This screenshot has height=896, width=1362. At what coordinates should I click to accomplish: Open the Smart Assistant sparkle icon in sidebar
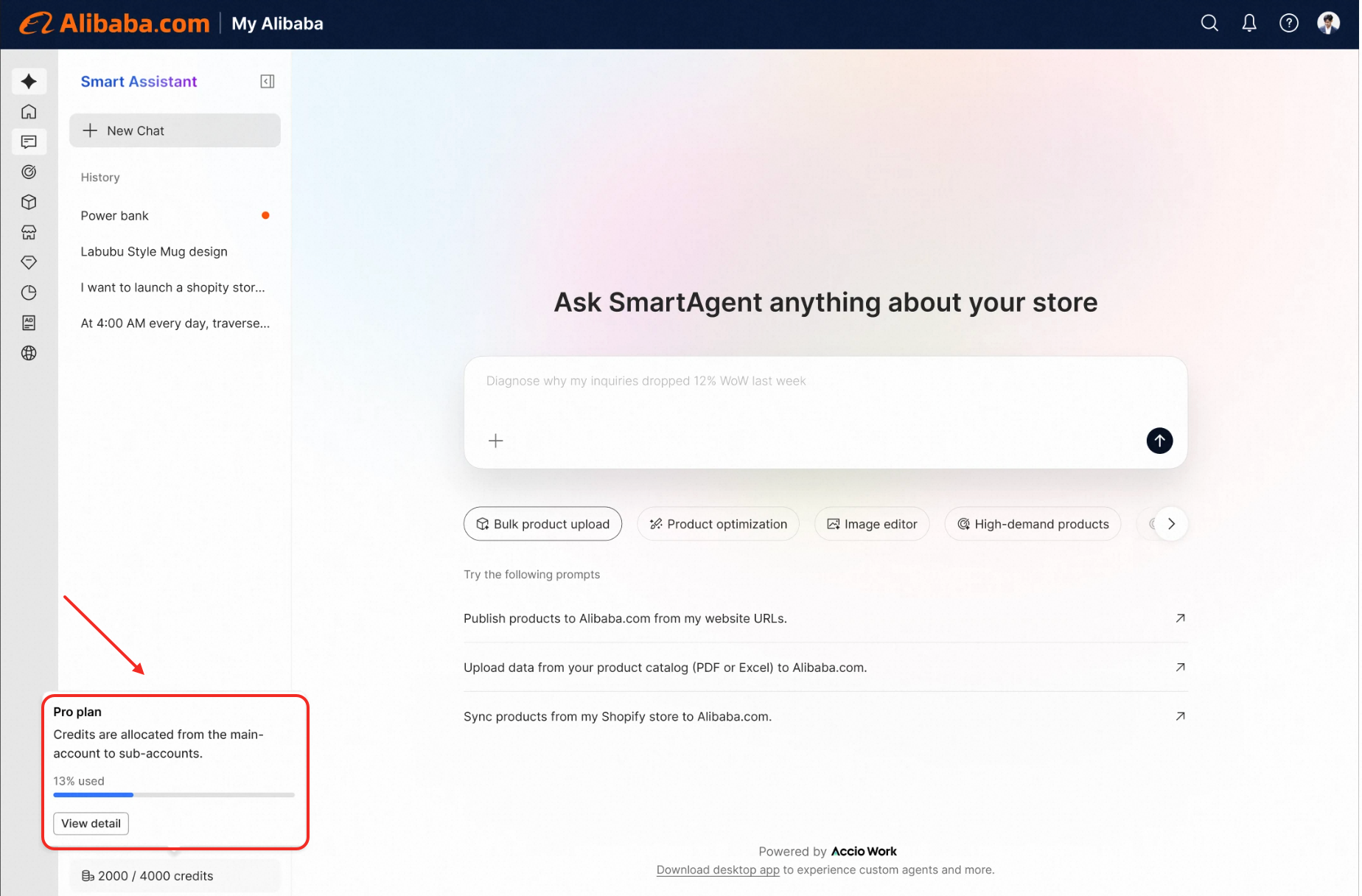click(29, 81)
